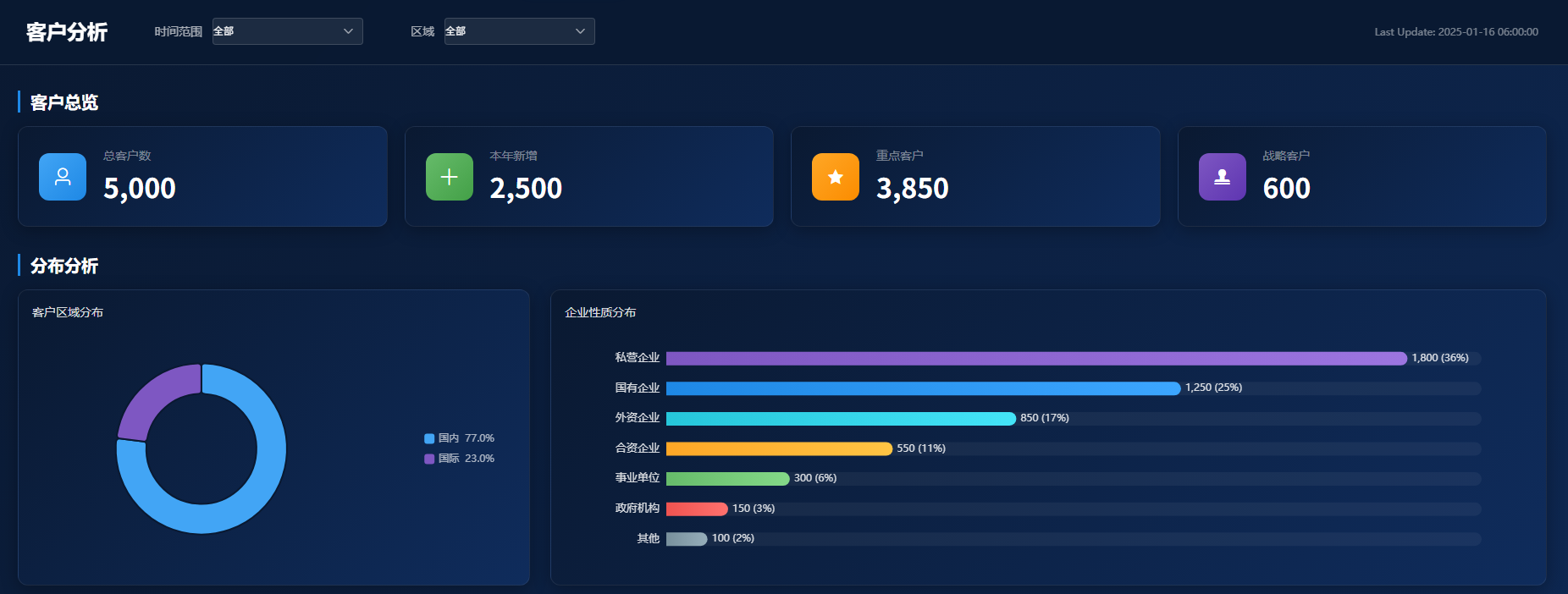Select the 私营企业 purple bar

(1035, 359)
